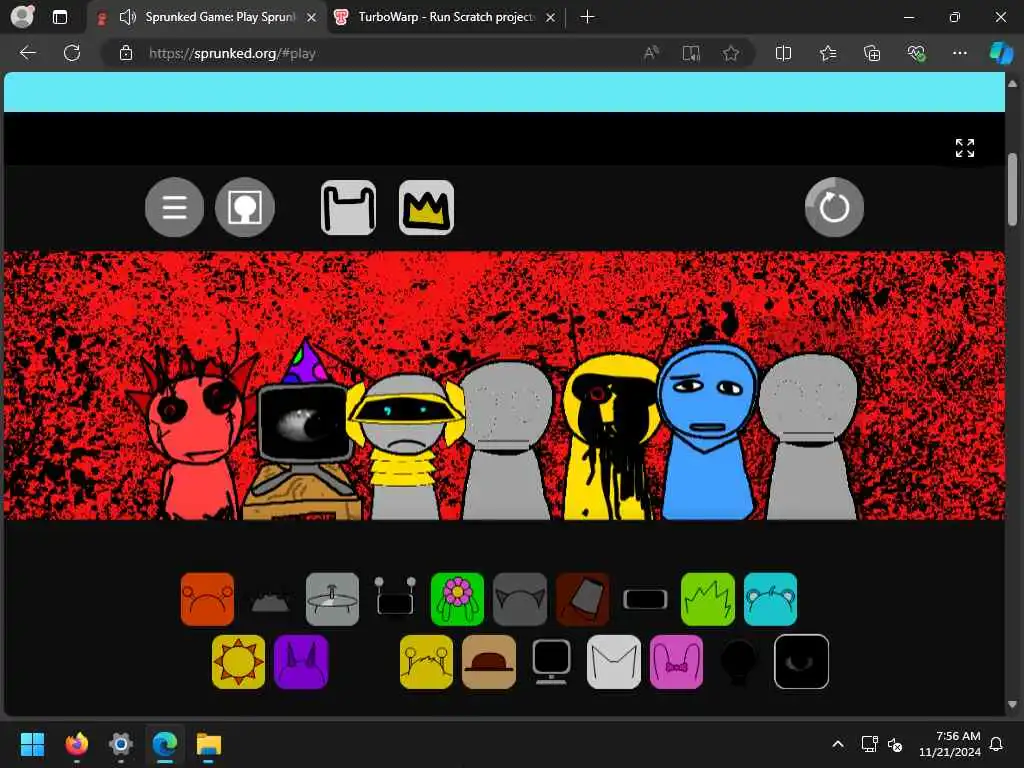
Task: Pick the black rounded rectangle visor icon
Action: pos(645,600)
